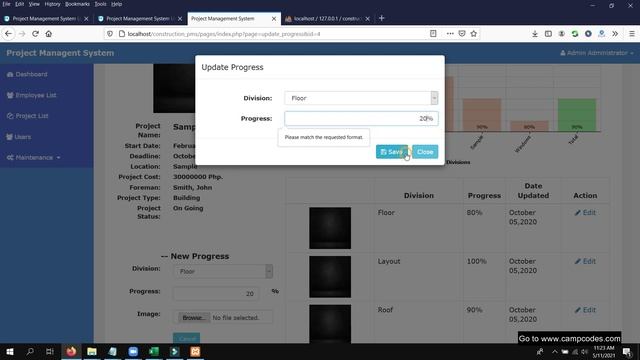This screenshot has height=360, width=640.
Task: Click the Progress column header
Action: point(484,196)
